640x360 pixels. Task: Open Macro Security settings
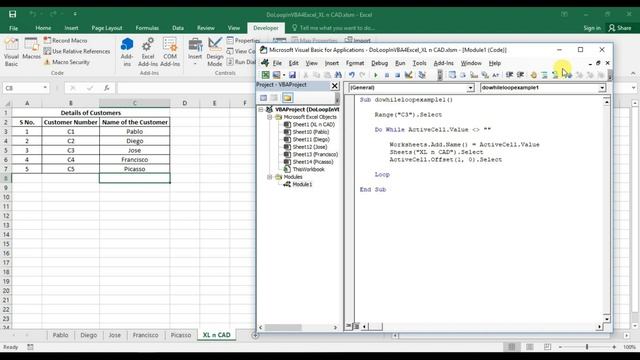point(67,62)
